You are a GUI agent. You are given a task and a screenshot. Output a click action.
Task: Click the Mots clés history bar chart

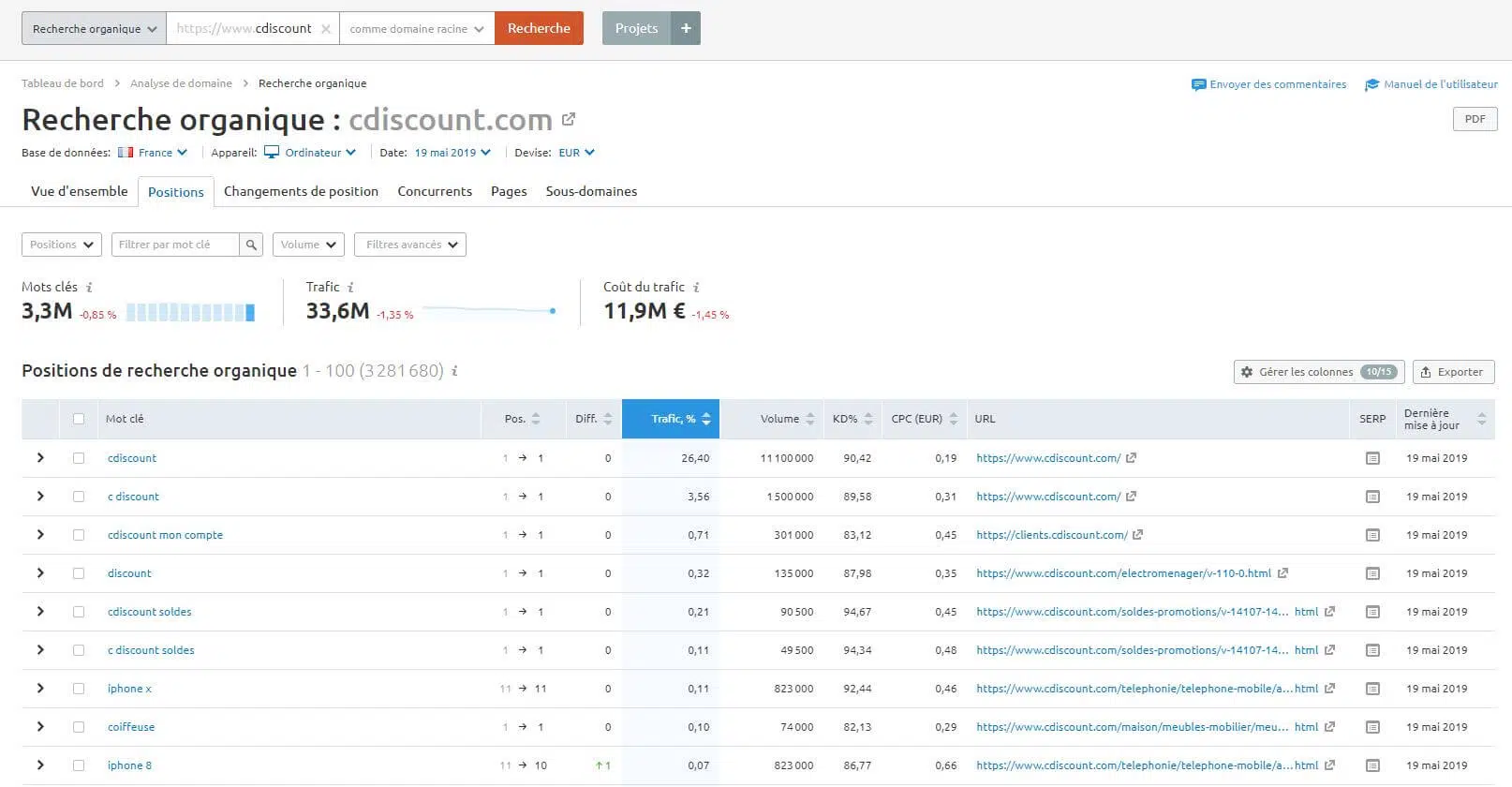click(190, 313)
